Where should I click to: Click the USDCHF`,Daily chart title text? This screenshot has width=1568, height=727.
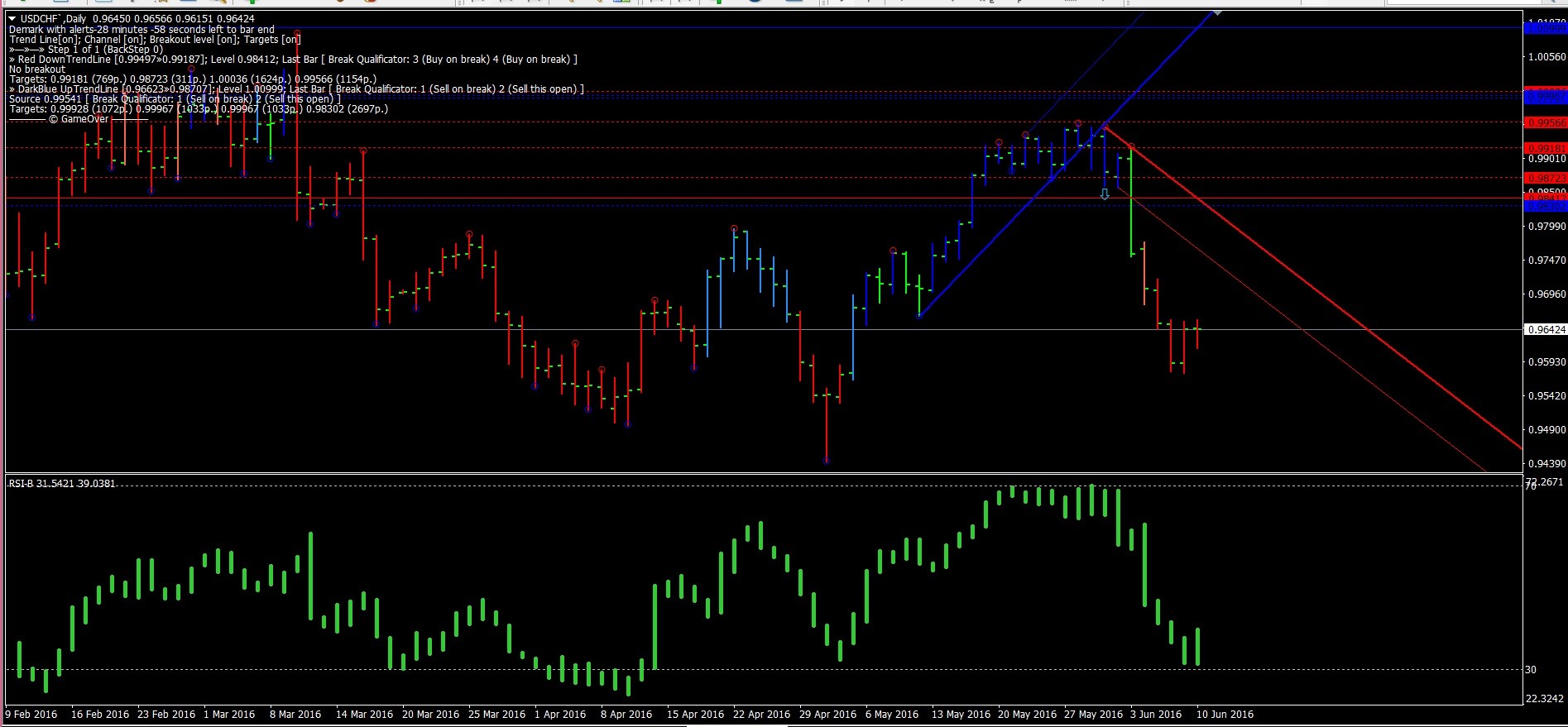(x=53, y=18)
